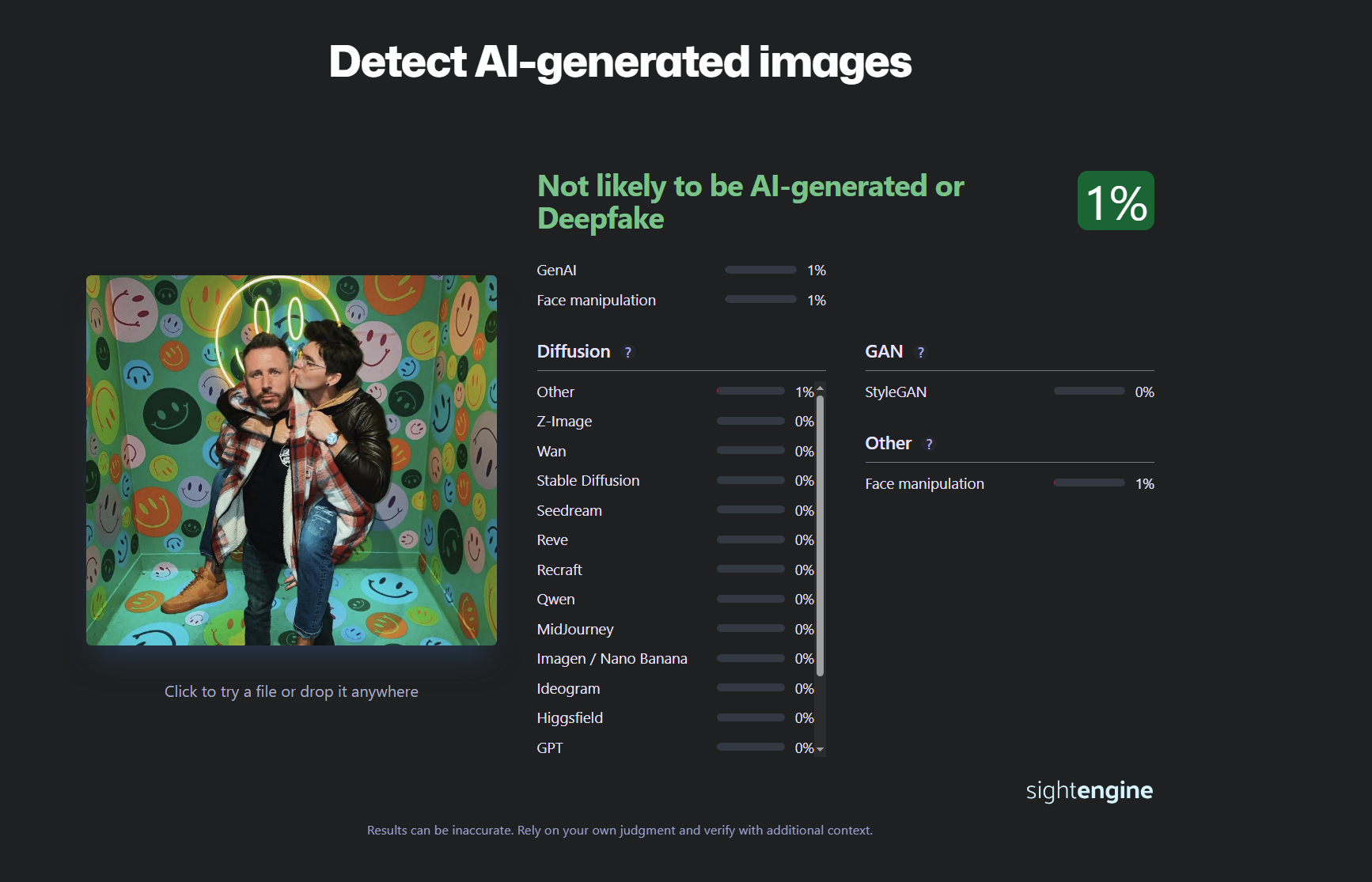Click the GenAI score bar
Image resolution: width=1372 pixels, height=882 pixels.
coord(760,270)
